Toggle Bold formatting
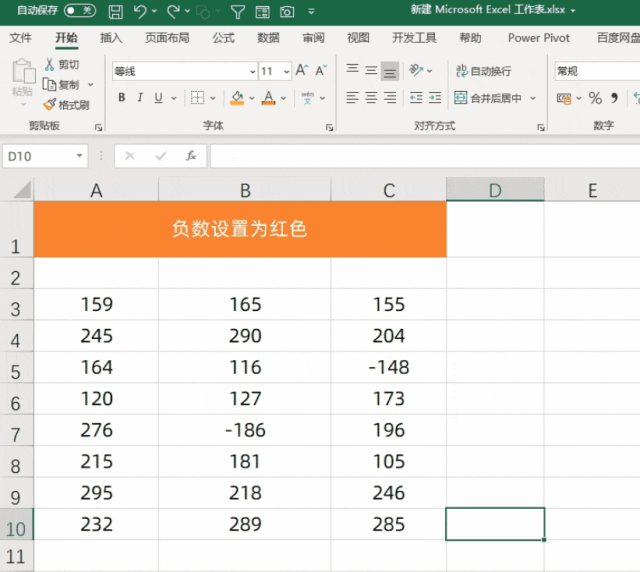Image resolution: width=640 pixels, height=572 pixels. tap(122, 98)
